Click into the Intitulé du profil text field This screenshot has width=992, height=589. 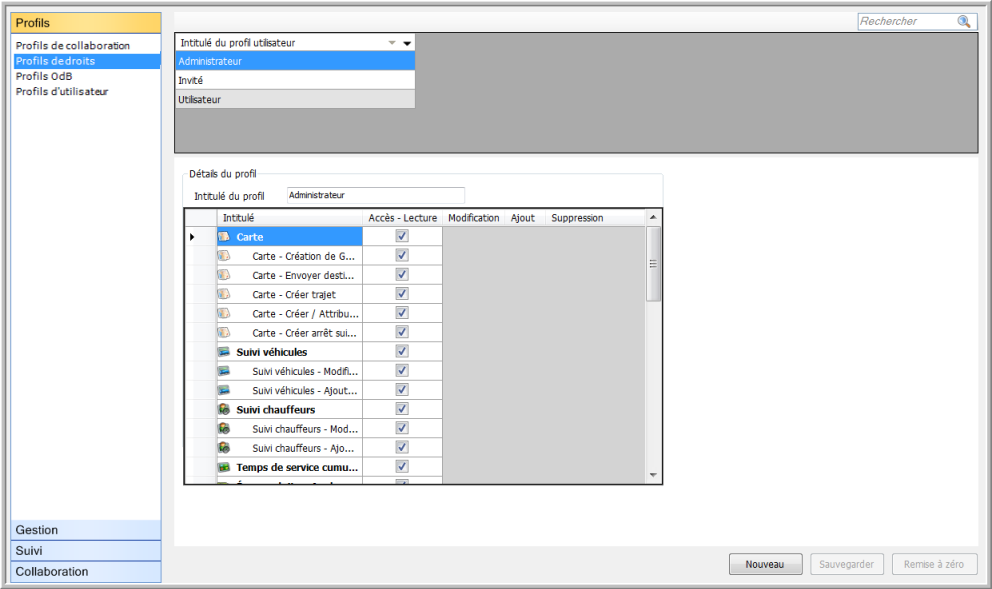click(x=375, y=196)
